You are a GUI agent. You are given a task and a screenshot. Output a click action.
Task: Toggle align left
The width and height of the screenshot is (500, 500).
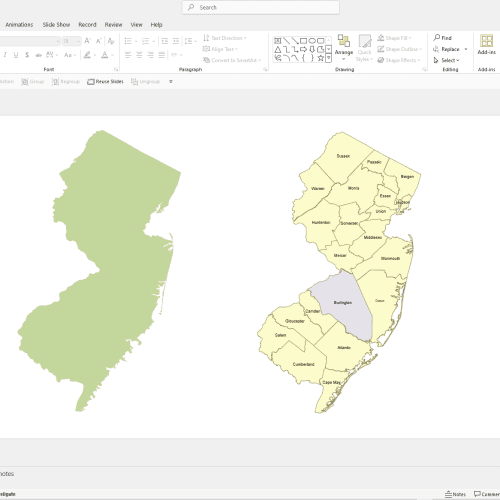click(x=128, y=55)
